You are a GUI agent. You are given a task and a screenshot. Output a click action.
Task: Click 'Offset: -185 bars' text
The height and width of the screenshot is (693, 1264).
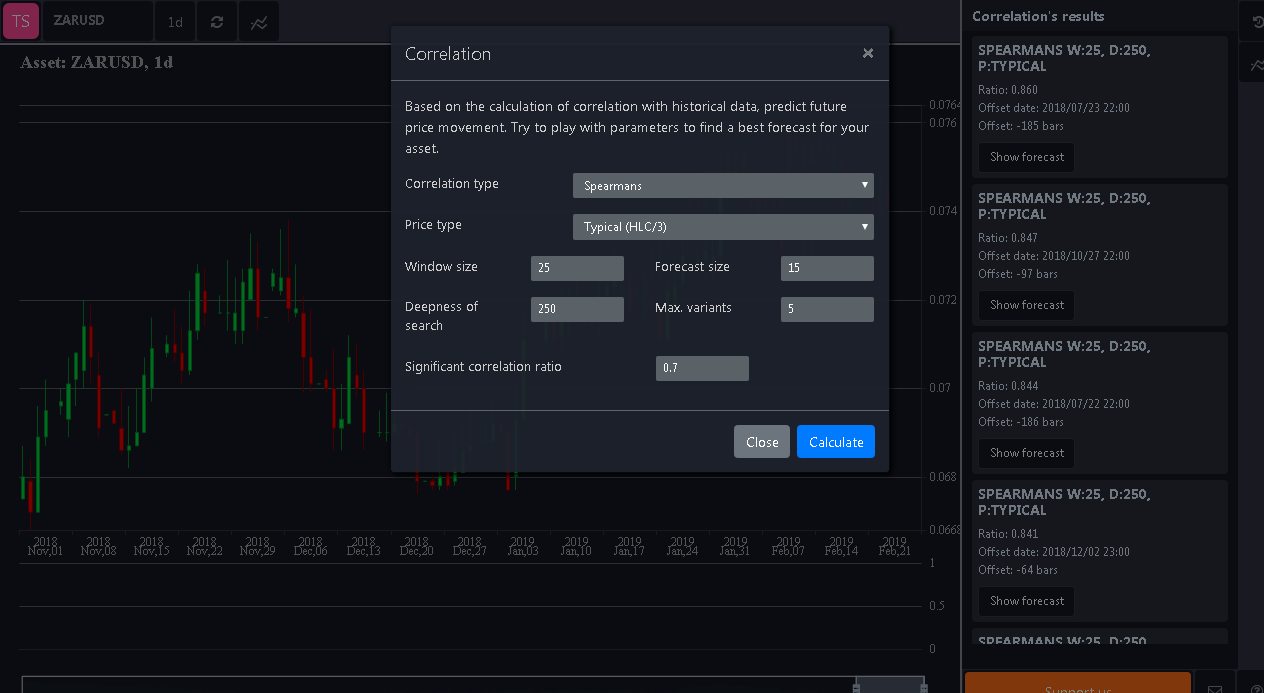[x=1021, y=126]
